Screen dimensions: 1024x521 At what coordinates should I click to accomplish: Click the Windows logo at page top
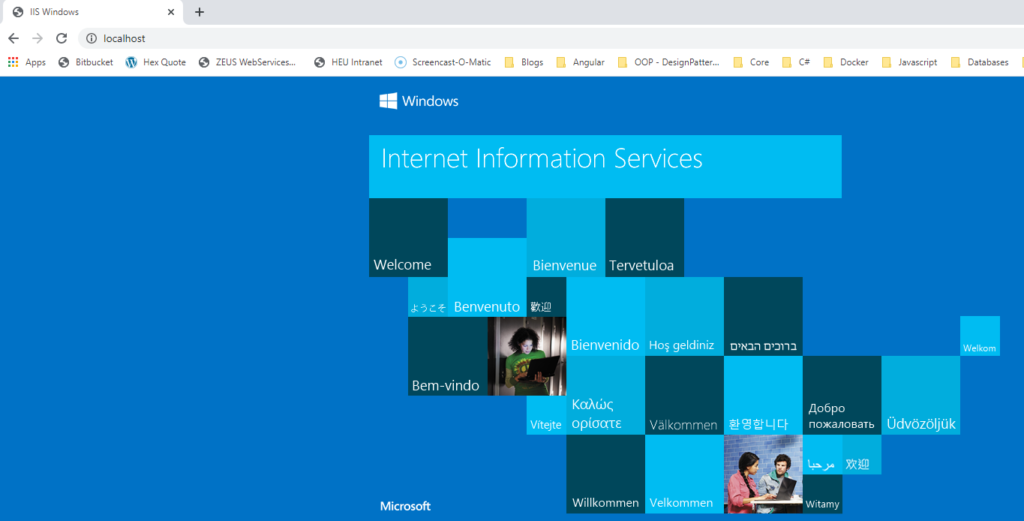coord(419,101)
